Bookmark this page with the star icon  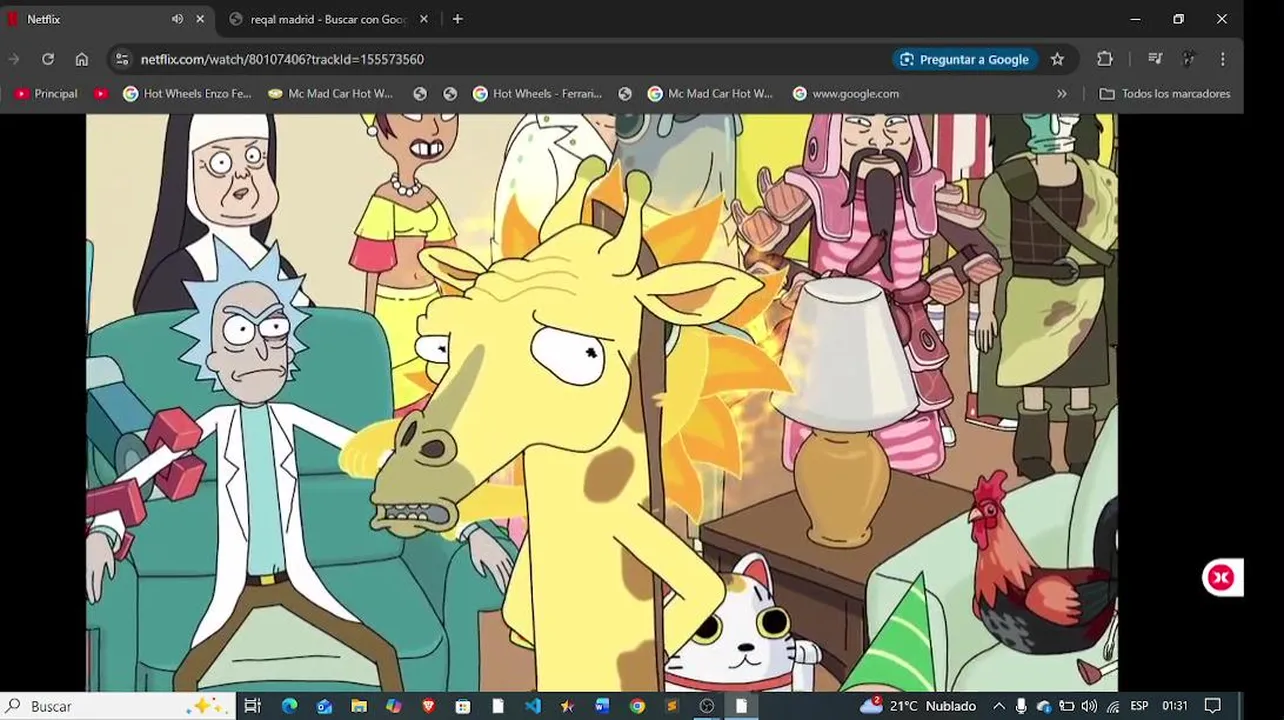click(1057, 59)
